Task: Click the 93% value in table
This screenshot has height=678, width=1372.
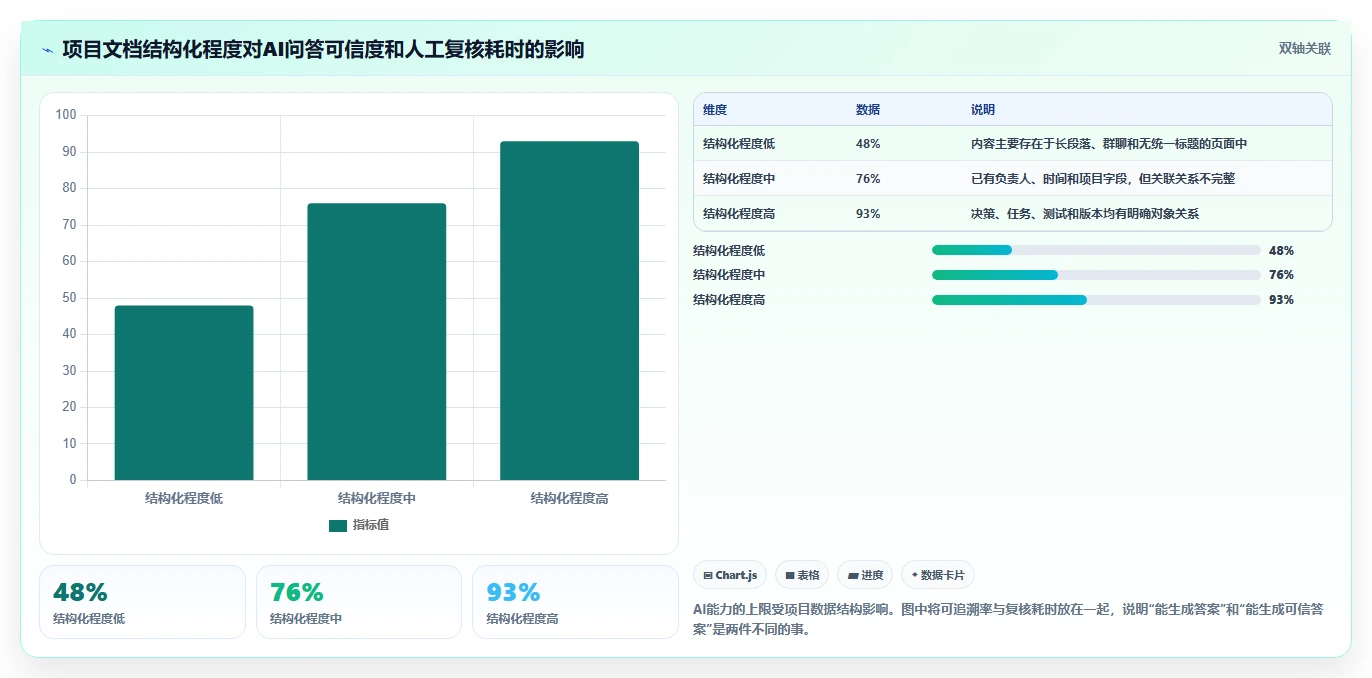Action: tap(868, 214)
